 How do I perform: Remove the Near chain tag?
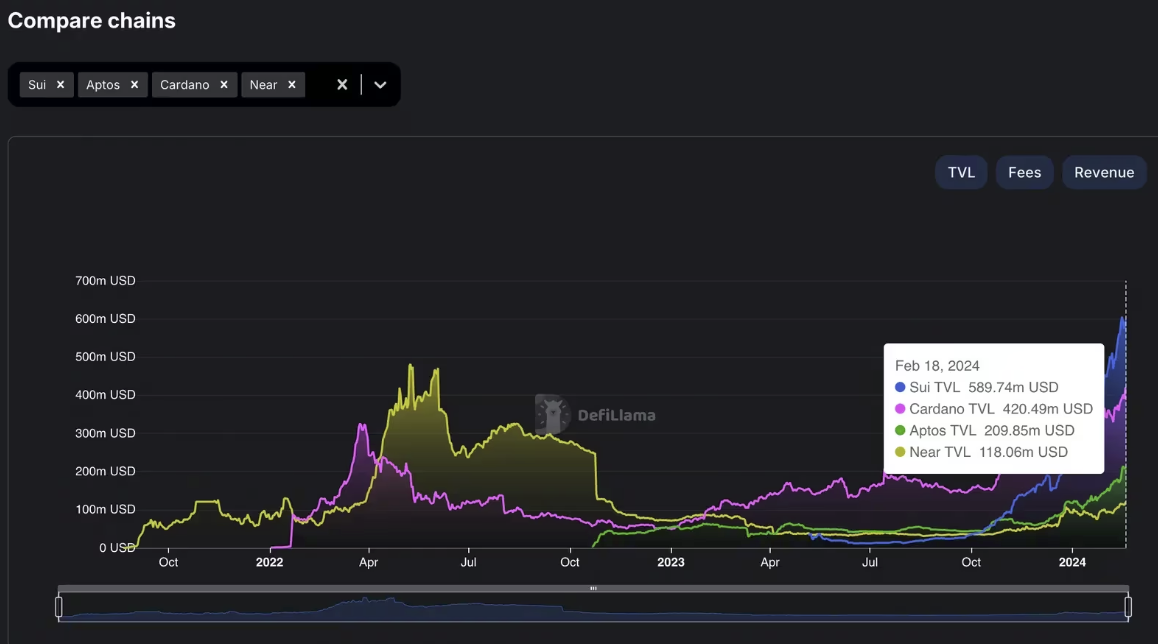[291, 85]
